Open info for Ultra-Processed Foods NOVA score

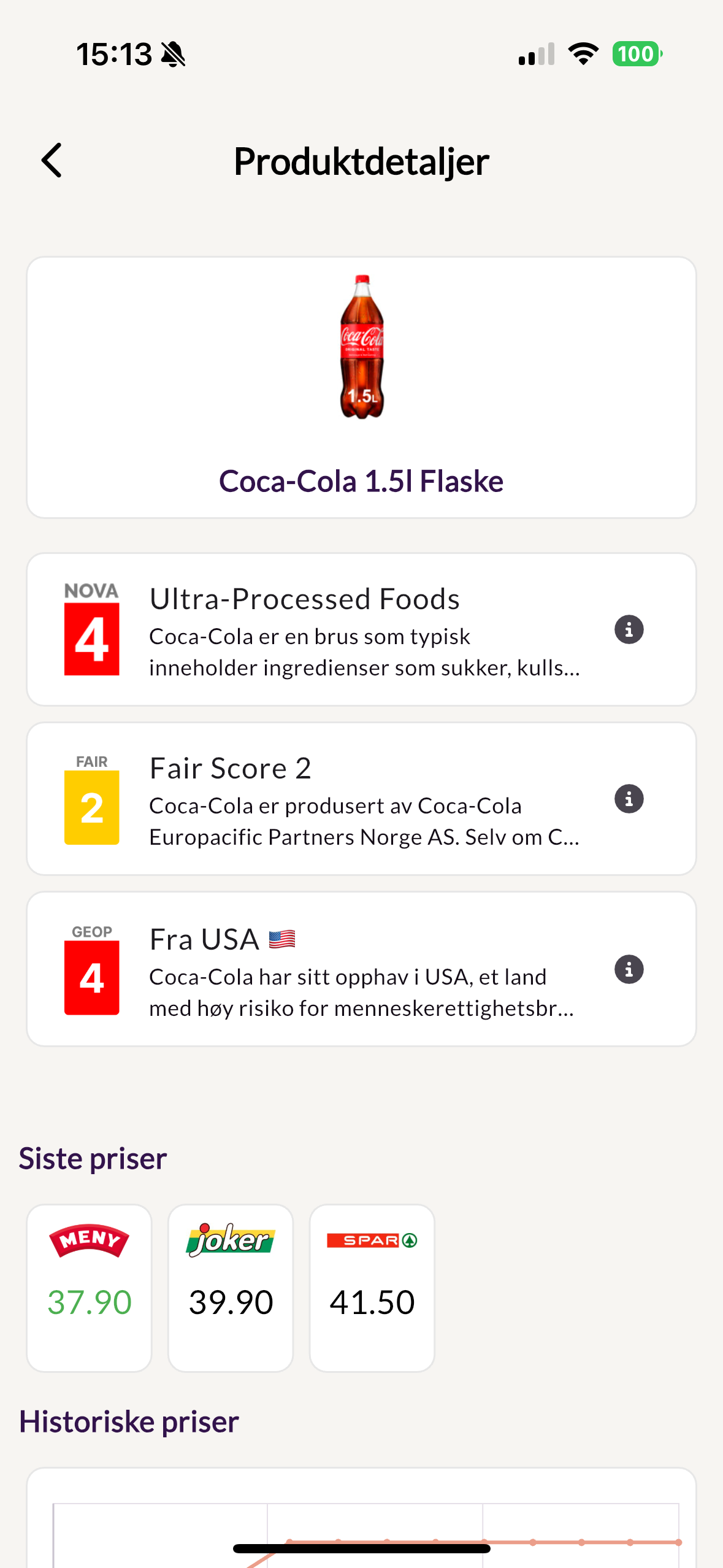629,629
